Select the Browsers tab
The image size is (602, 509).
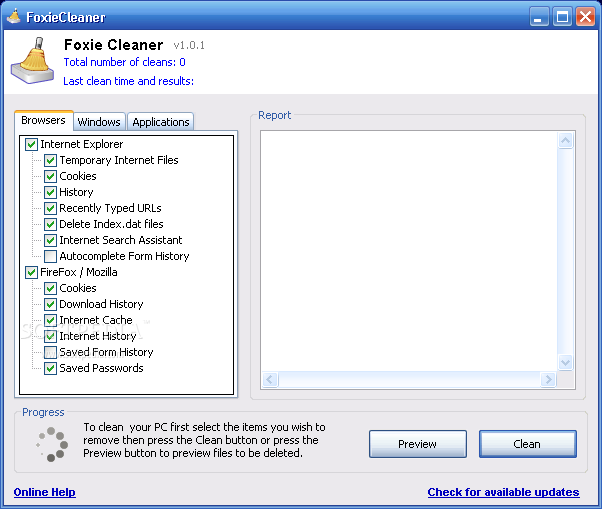(x=43, y=121)
